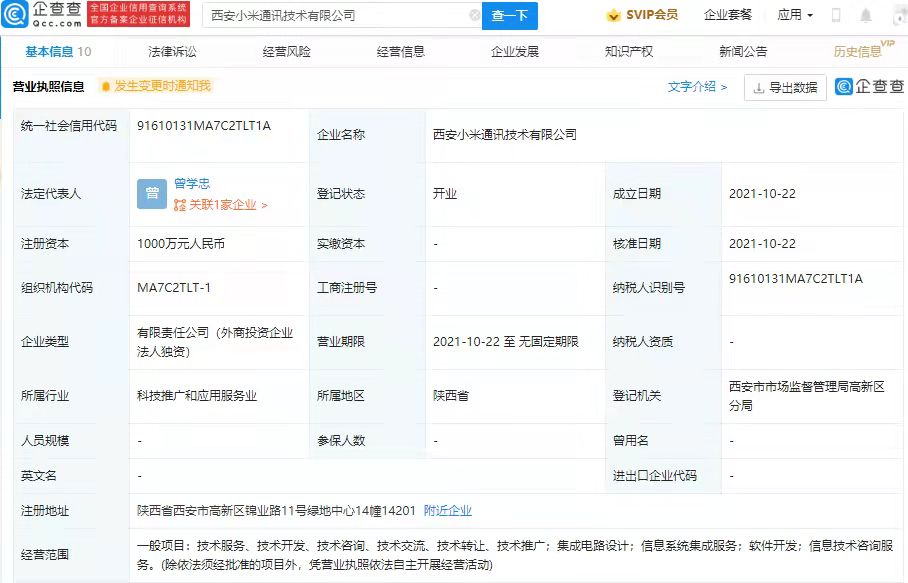Select credit code 91610131MA7C2TLT1A under 统一社会信用代码
The height and width of the screenshot is (583, 908).
(204, 126)
